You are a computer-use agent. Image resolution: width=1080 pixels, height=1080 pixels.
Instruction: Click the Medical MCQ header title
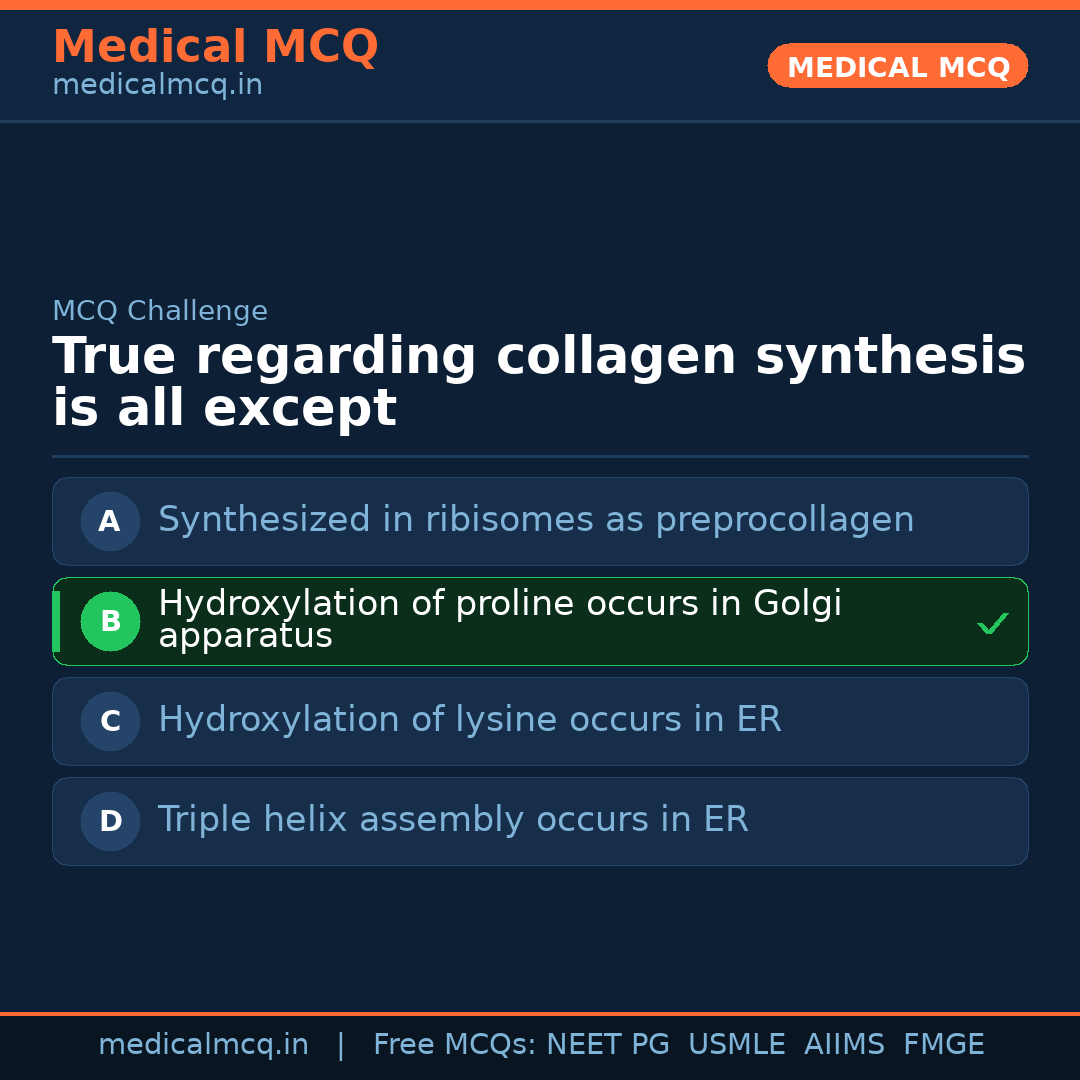coord(215,47)
